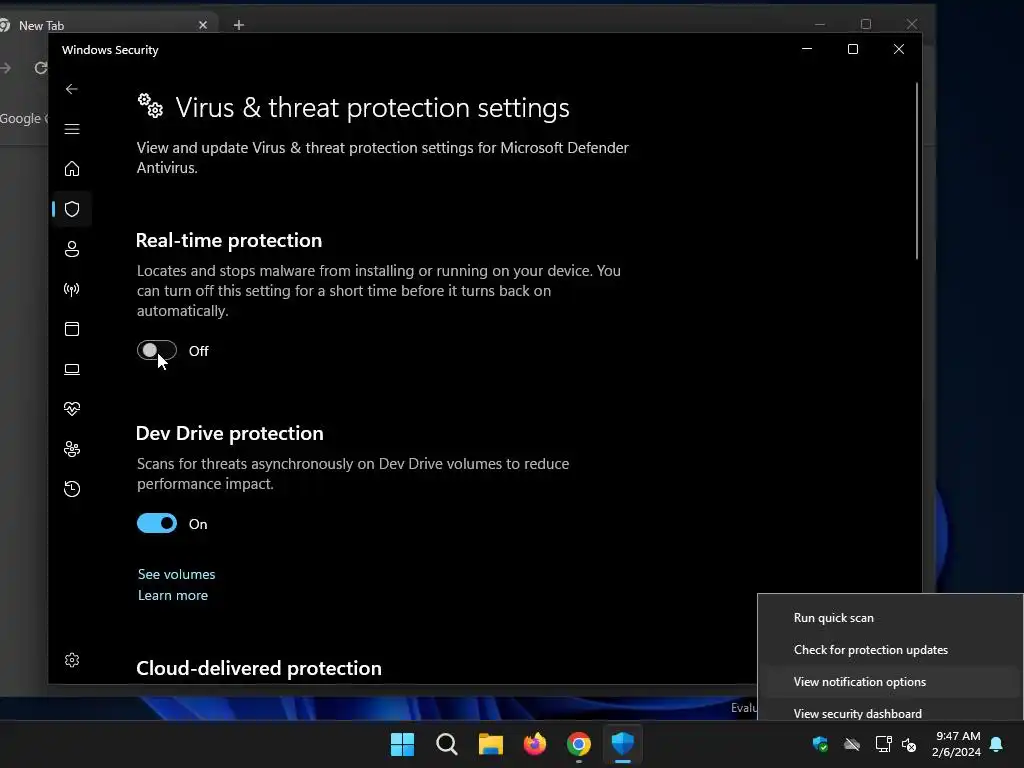Click the Dev Drive protection heading
Screen dimensions: 1024x768
point(230,433)
